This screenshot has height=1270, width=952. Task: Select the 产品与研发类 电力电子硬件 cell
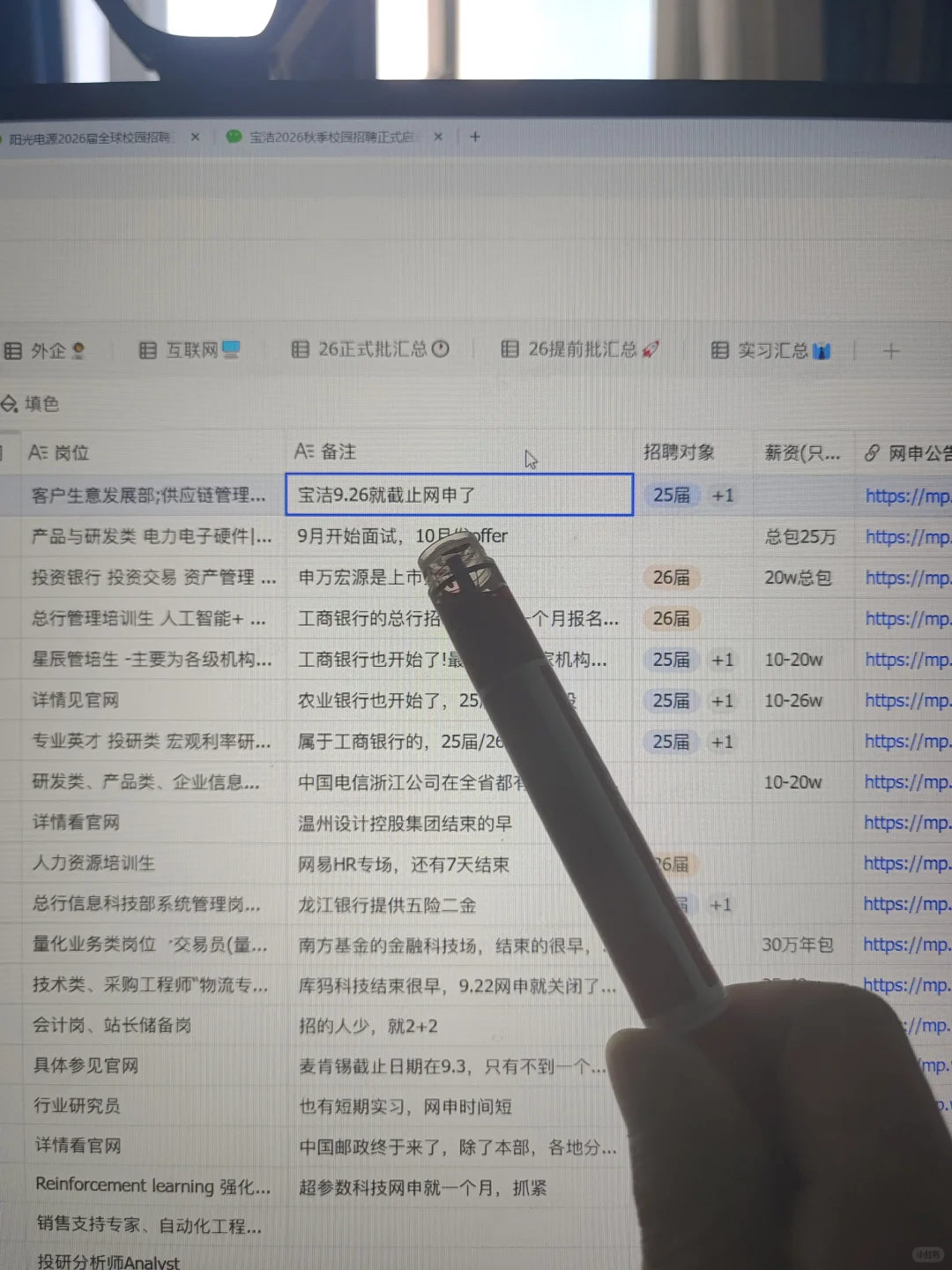[x=152, y=536]
